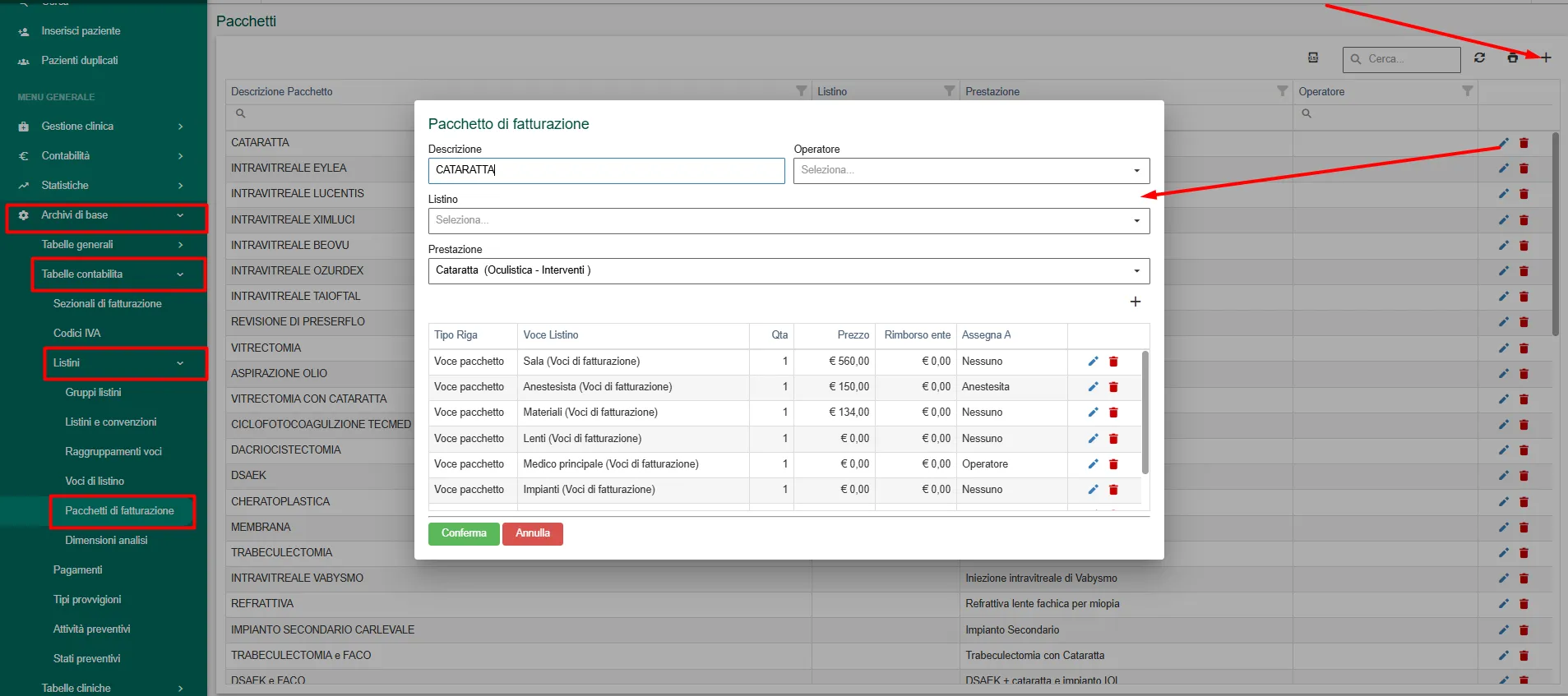The image size is (1568, 696).
Task: Edit the Medico principale row
Action: [x=1093, y=463]
